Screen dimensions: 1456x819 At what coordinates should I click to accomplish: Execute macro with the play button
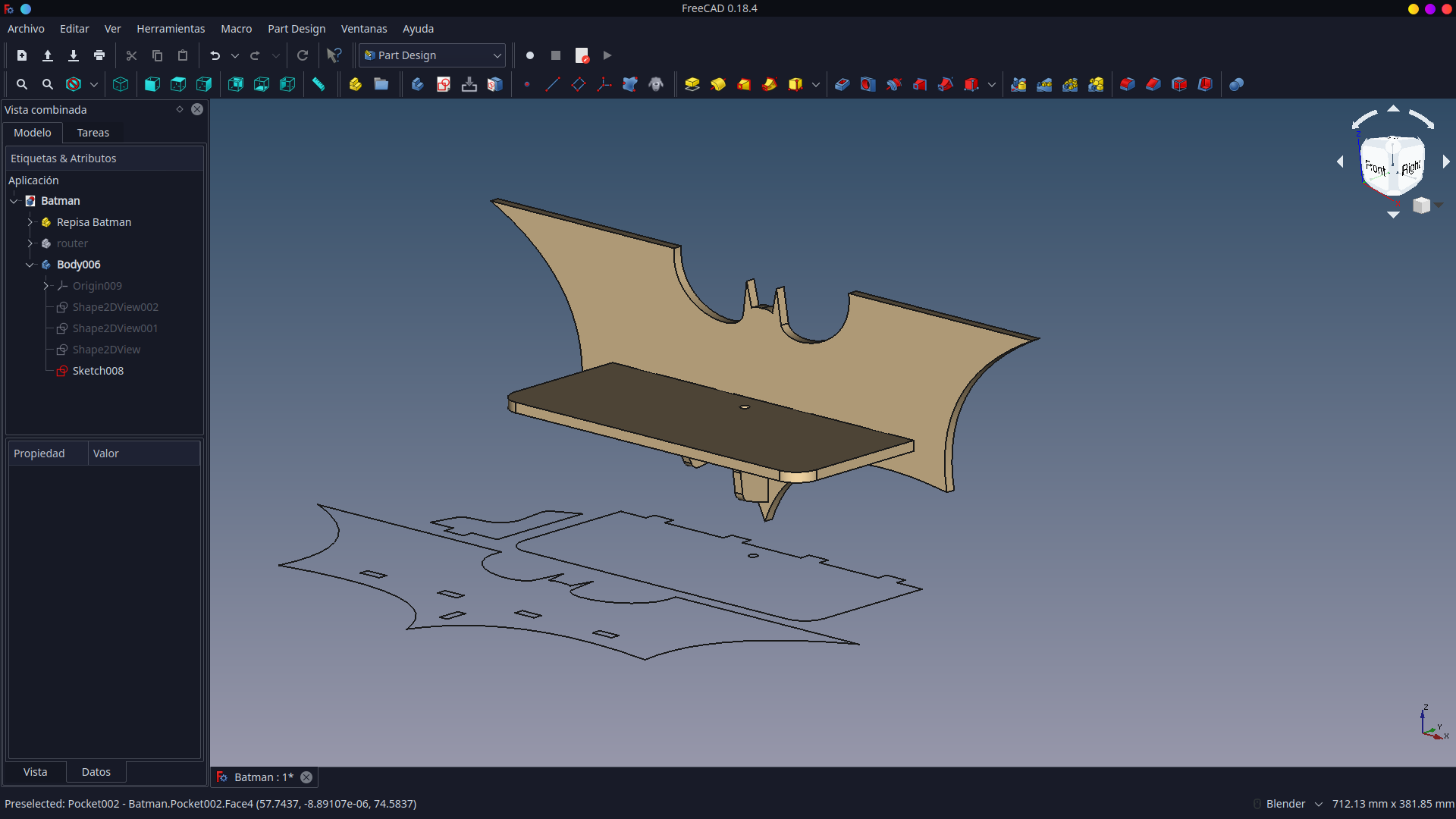607,55
